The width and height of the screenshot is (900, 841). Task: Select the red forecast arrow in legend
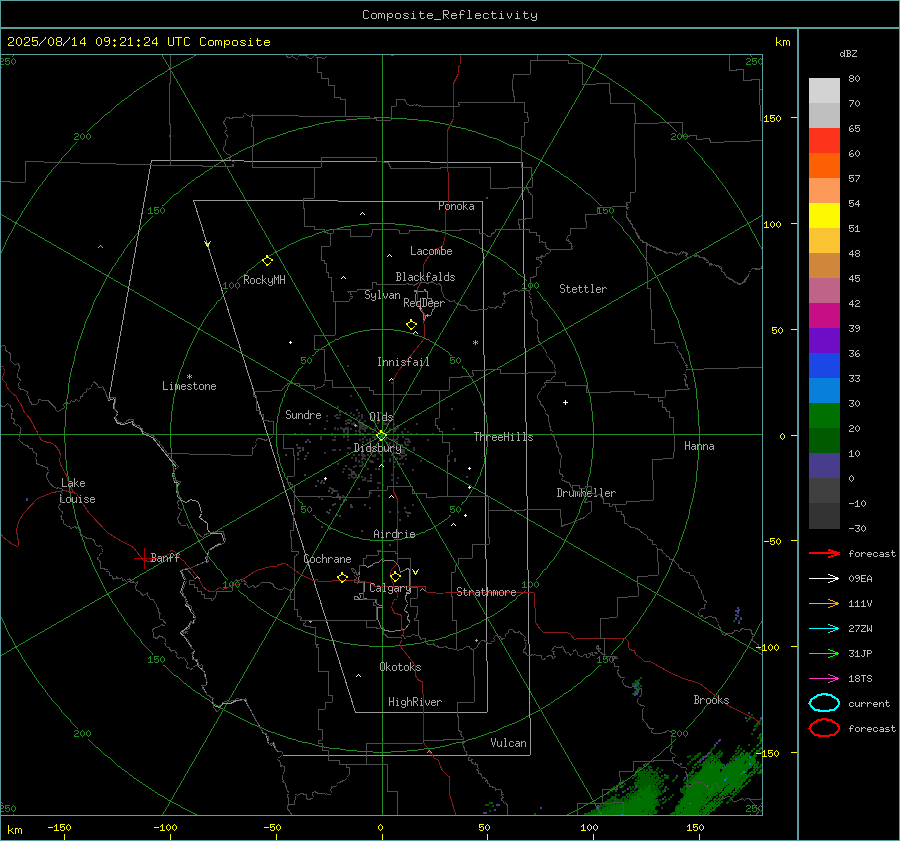(824, 553)
